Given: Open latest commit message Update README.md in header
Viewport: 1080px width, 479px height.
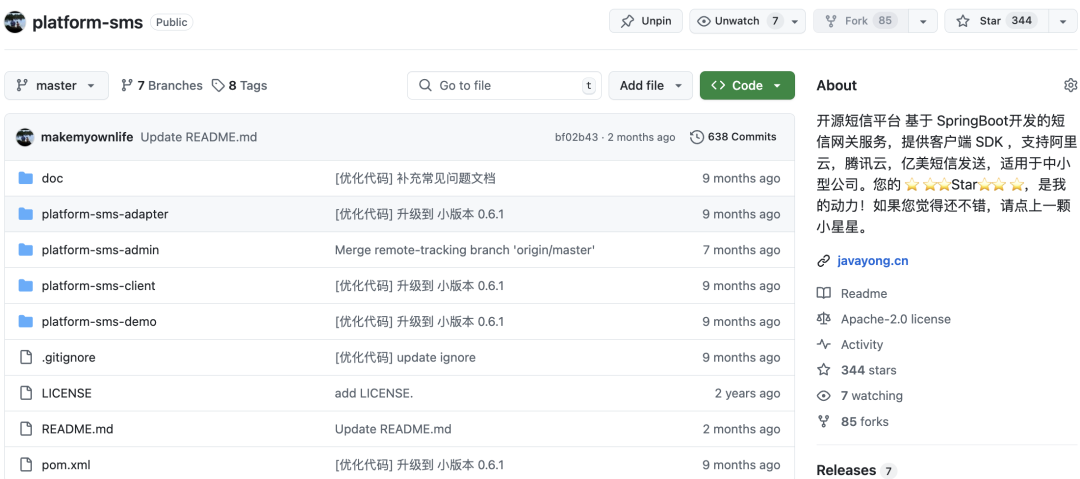Looking at the screenshot, I should point(199,137).
